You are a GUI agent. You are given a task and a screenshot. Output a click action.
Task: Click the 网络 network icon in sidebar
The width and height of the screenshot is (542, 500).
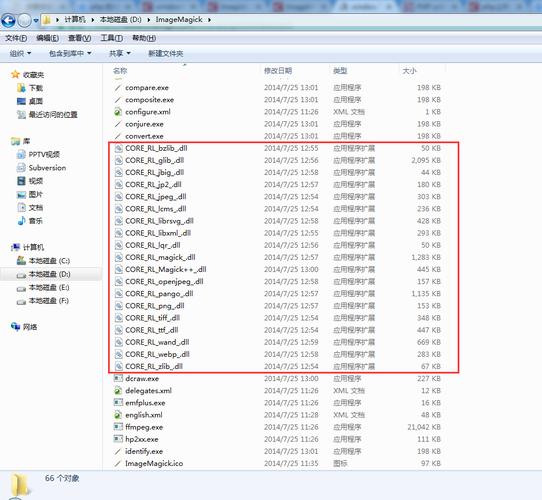[x=15, y=327]
